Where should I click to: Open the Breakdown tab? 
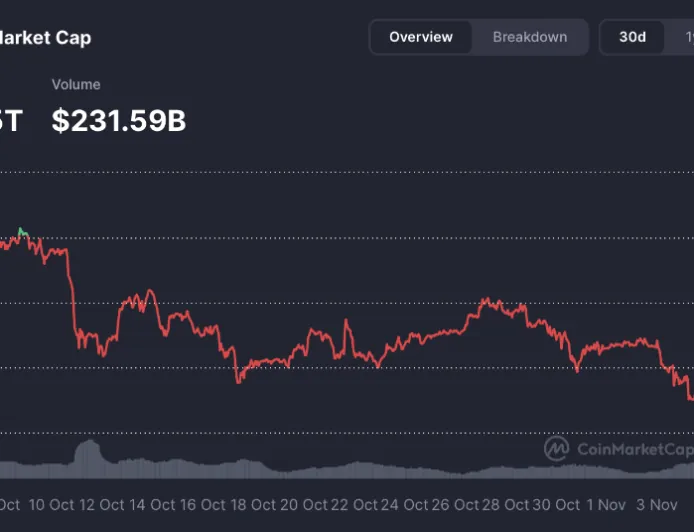530,38
